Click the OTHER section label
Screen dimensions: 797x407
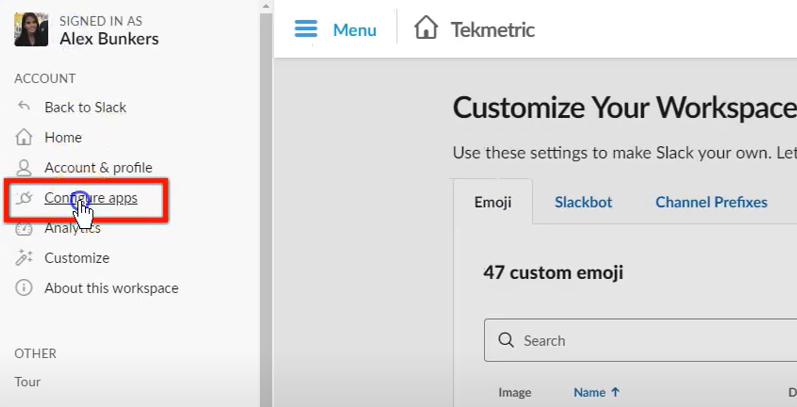coord(35,353)
